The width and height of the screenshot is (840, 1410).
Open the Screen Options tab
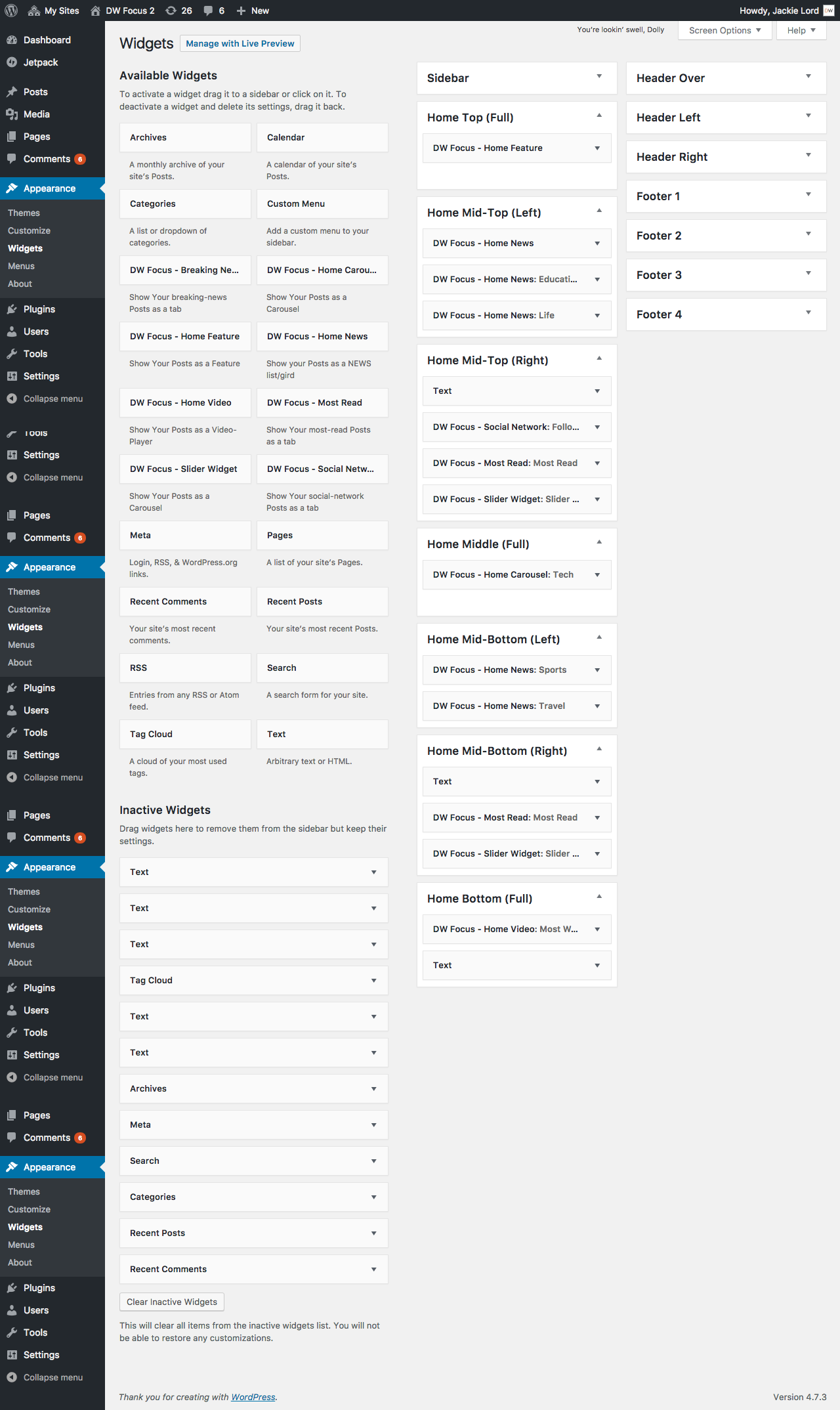pyautogui.click(x=725, y=30)
